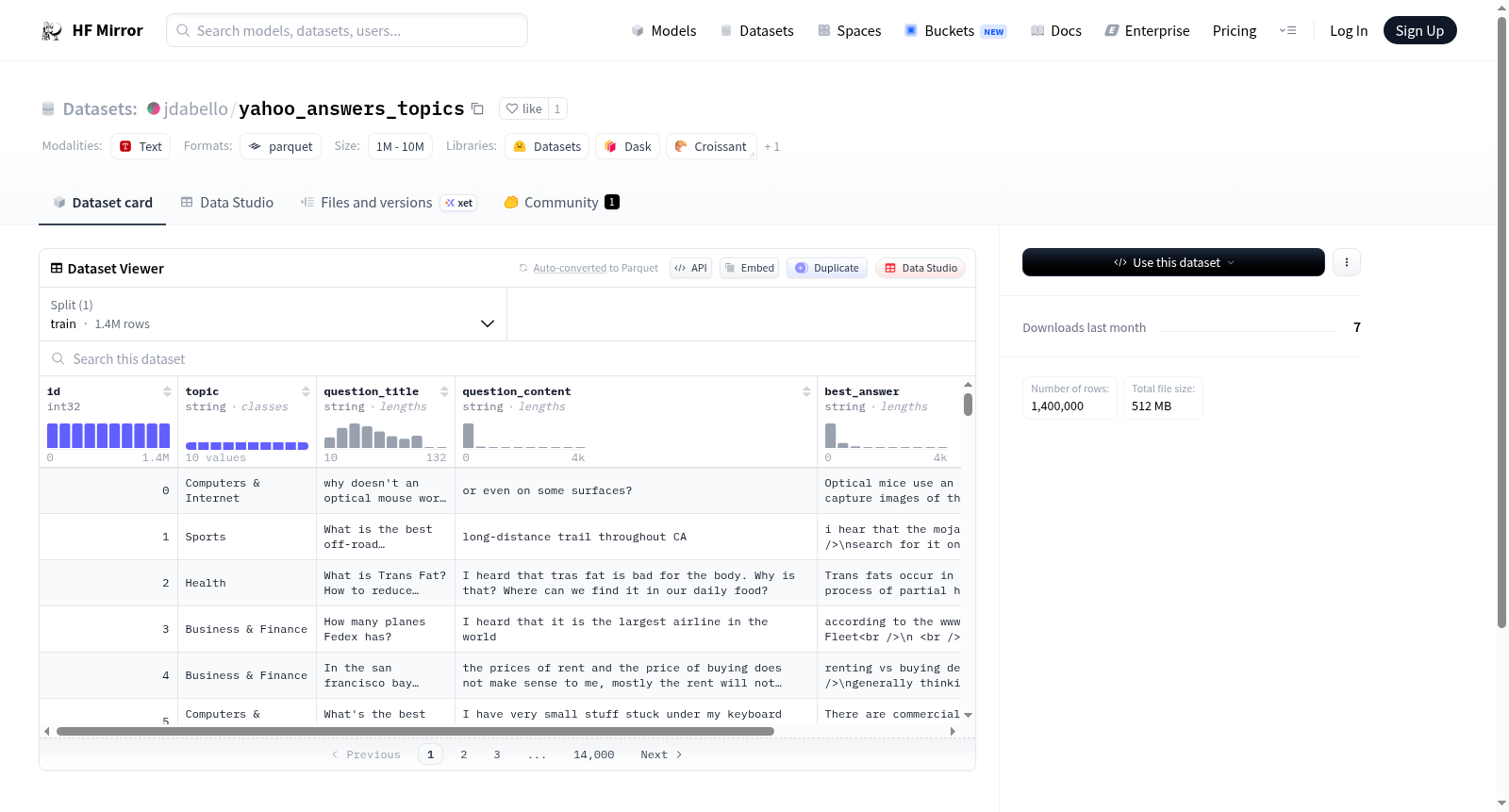Show the +1 additional libraries
1509x812 pixels.
click(771, 146)
